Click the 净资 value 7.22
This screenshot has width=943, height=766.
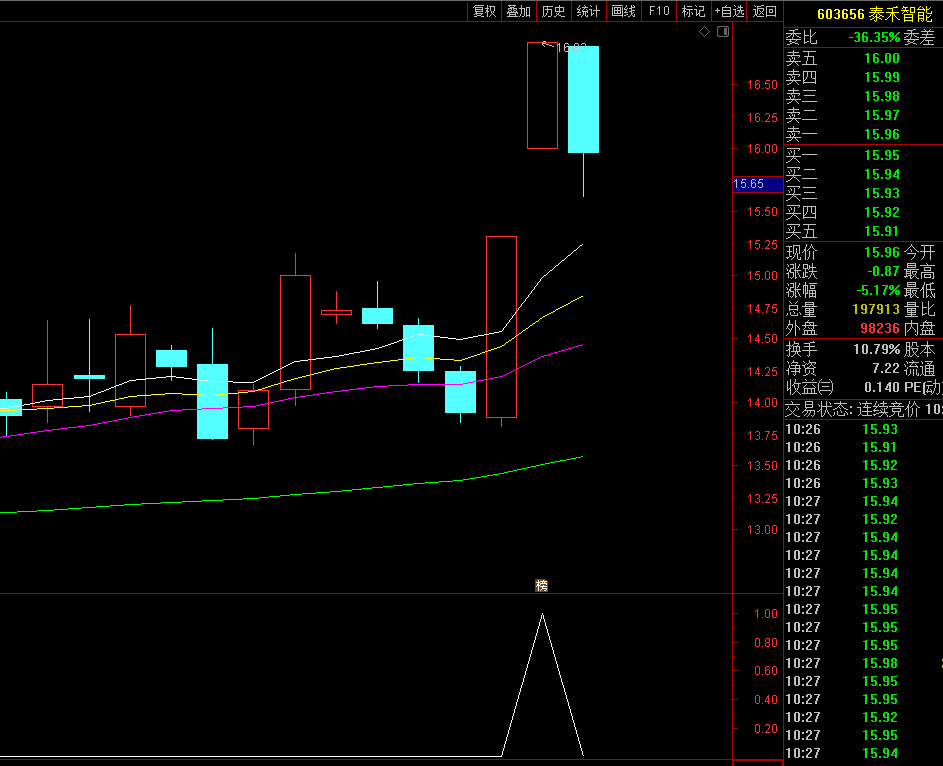[x=886, y=368]
